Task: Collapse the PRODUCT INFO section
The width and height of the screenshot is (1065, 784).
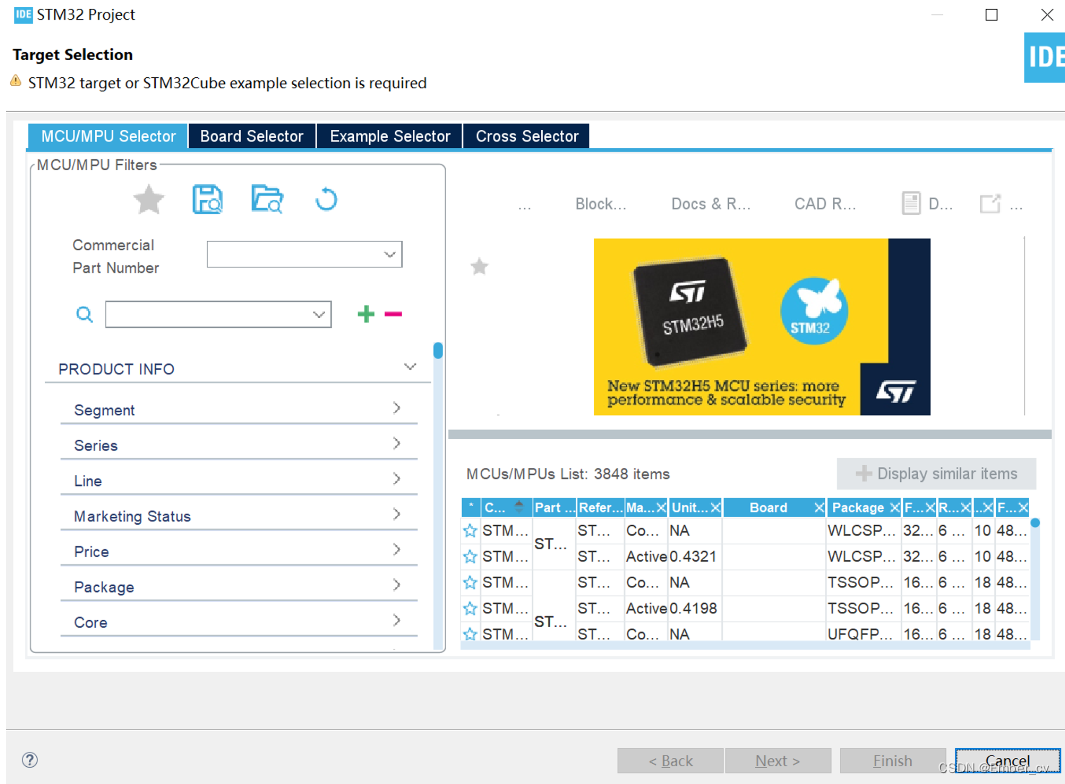Action: 410,367
